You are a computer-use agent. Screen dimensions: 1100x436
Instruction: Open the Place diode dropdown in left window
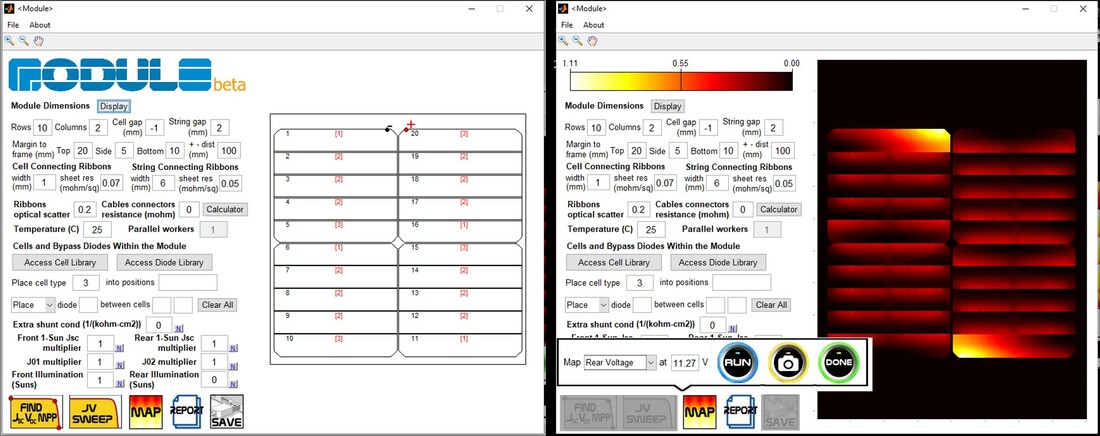(33, 305)
